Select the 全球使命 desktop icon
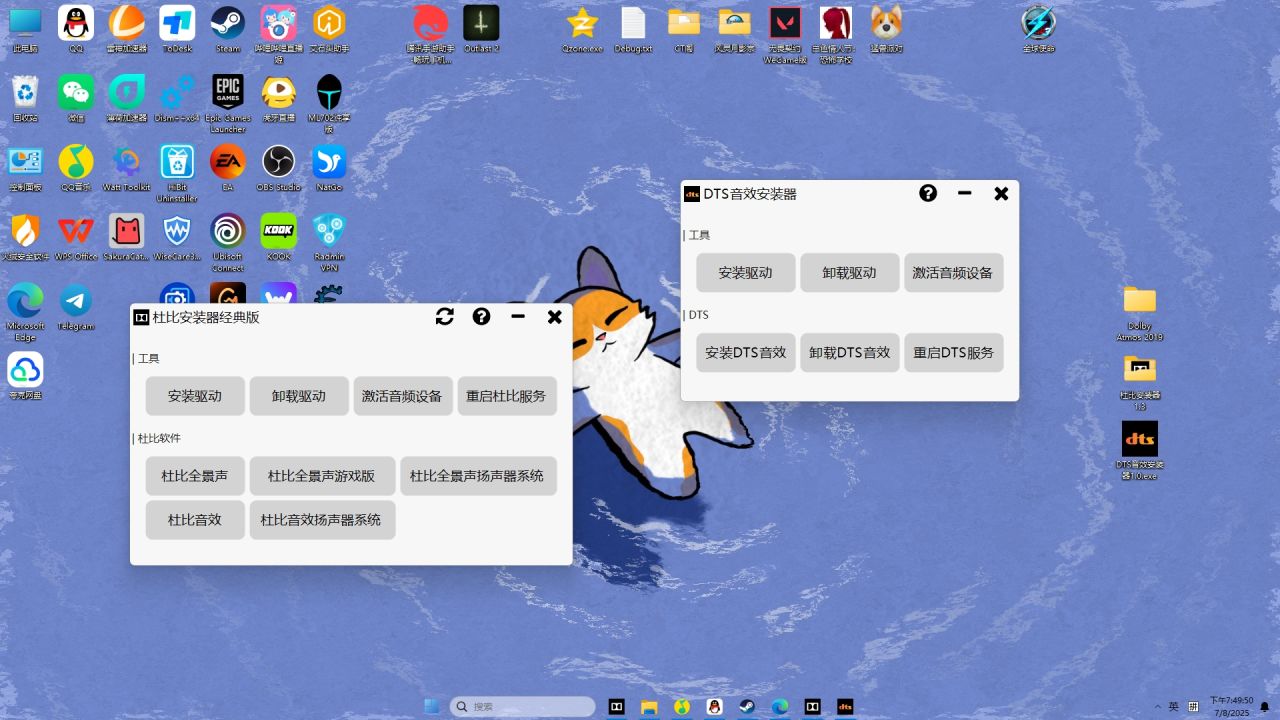The height and width of the screenshot is (720, 1280). 1039,28
